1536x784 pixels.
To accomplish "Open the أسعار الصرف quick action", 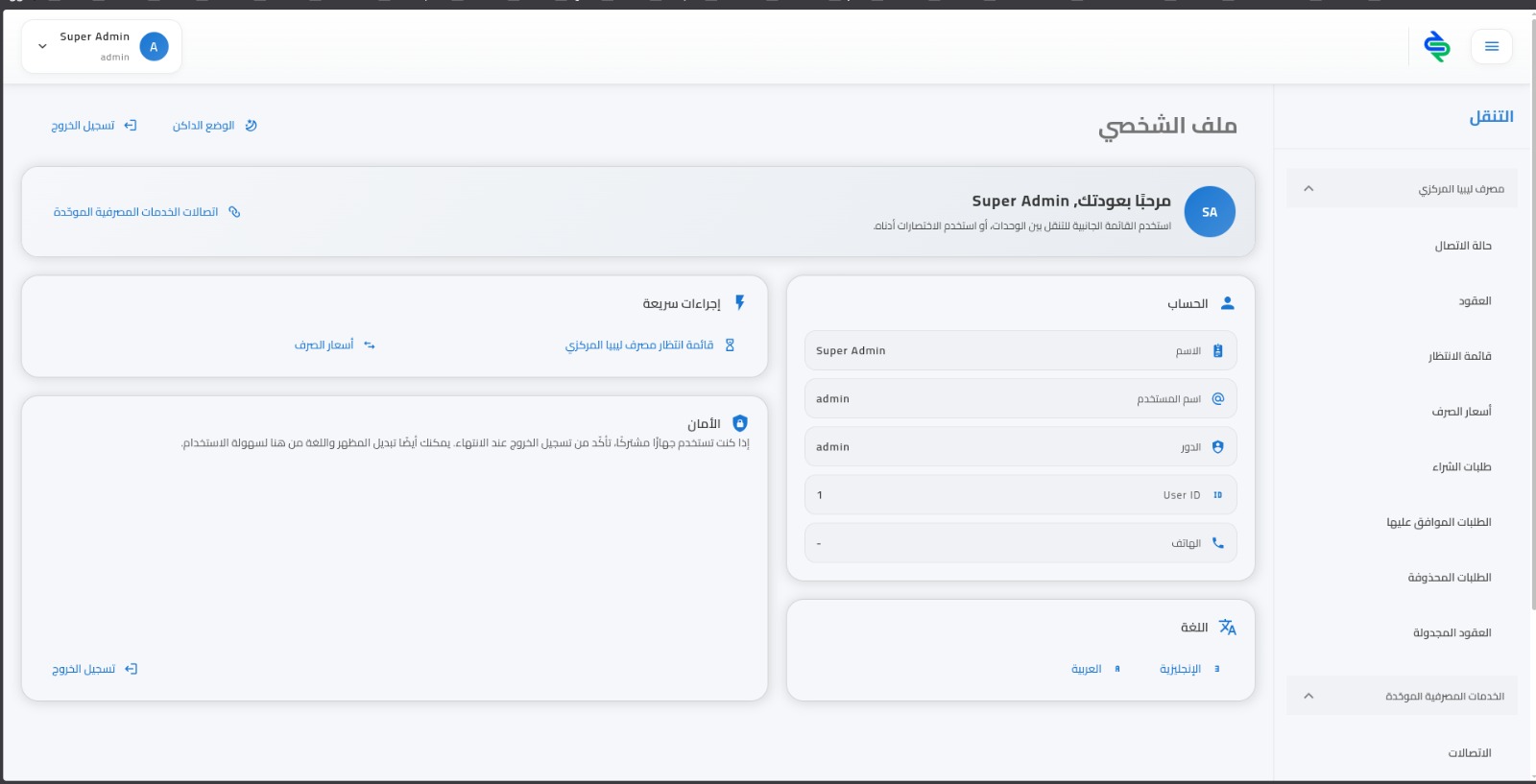I will point(334,345).
